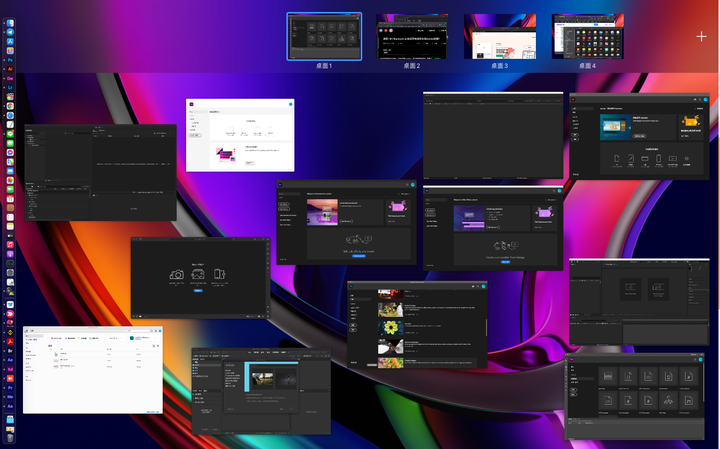Open Finder from the Dock

click(x=10, y=23)
